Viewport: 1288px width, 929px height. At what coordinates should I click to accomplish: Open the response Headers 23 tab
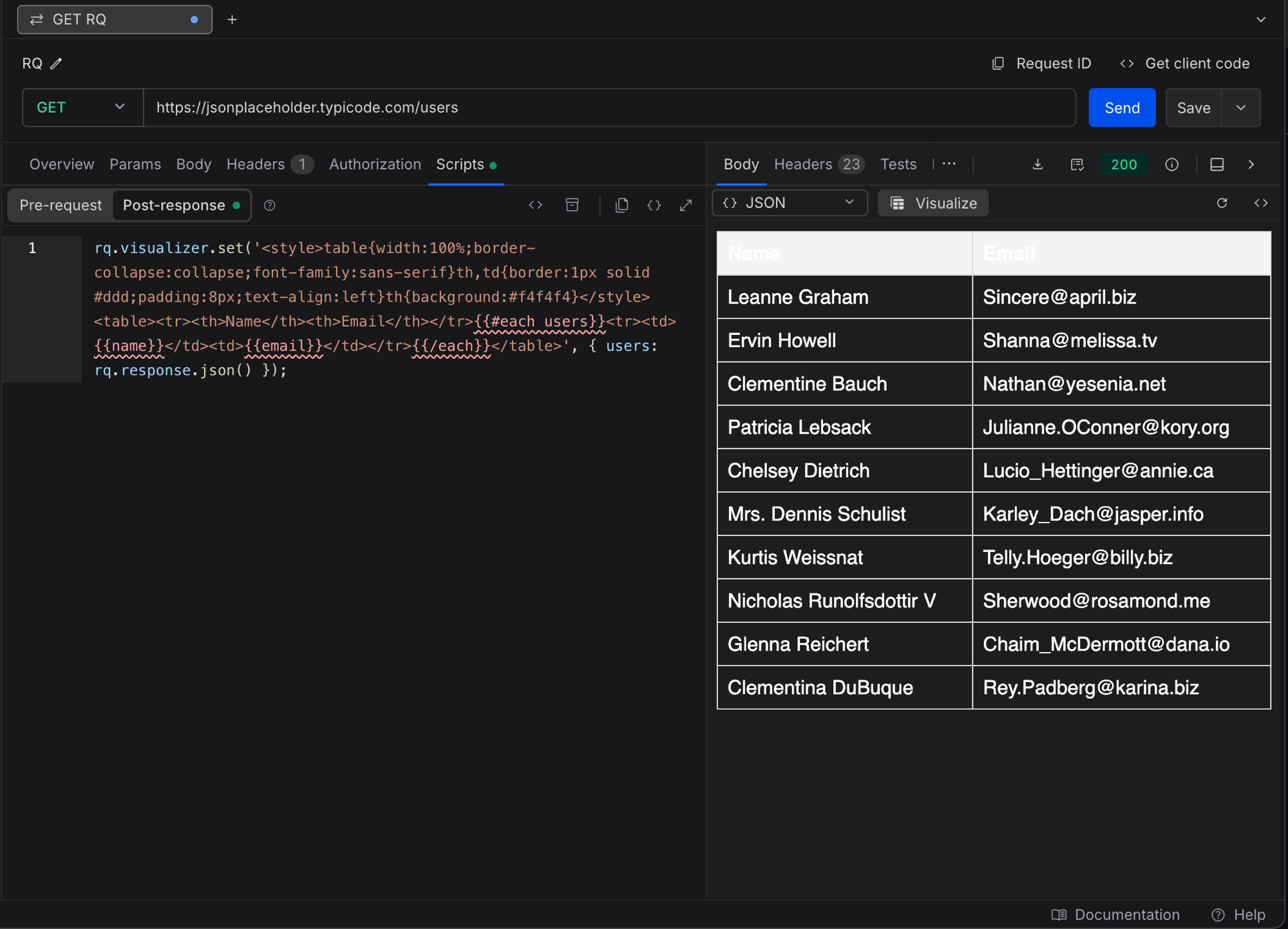[x=819, y=165]
